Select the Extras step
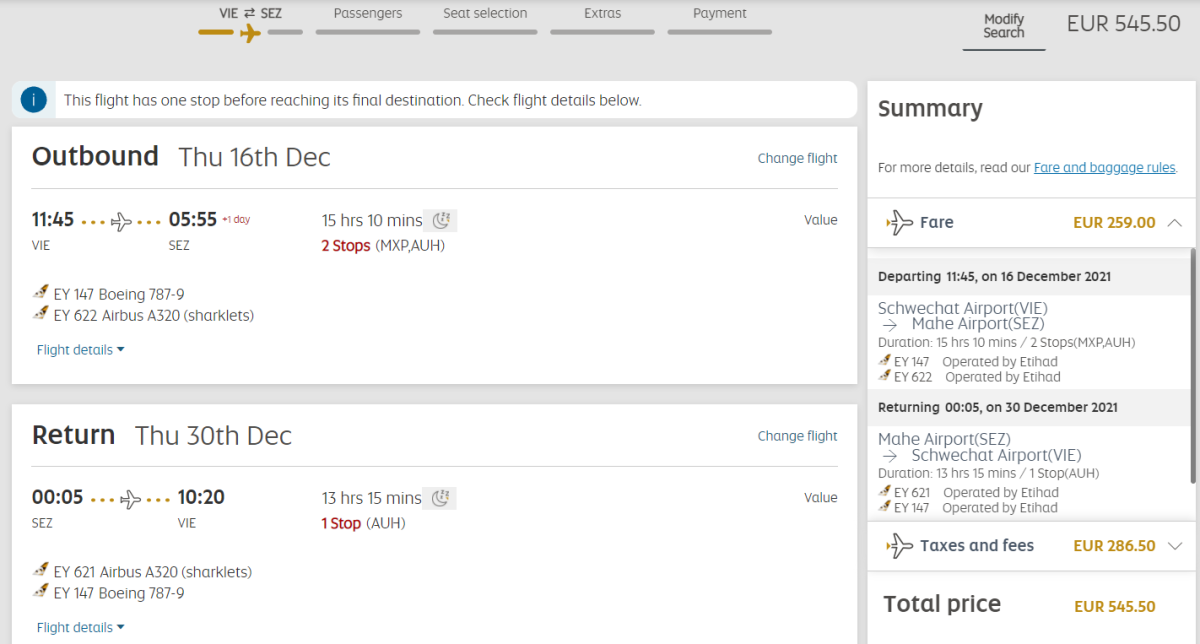Image resolution: width=1200 pixels, height=644 pixels. tap(602, 14)
